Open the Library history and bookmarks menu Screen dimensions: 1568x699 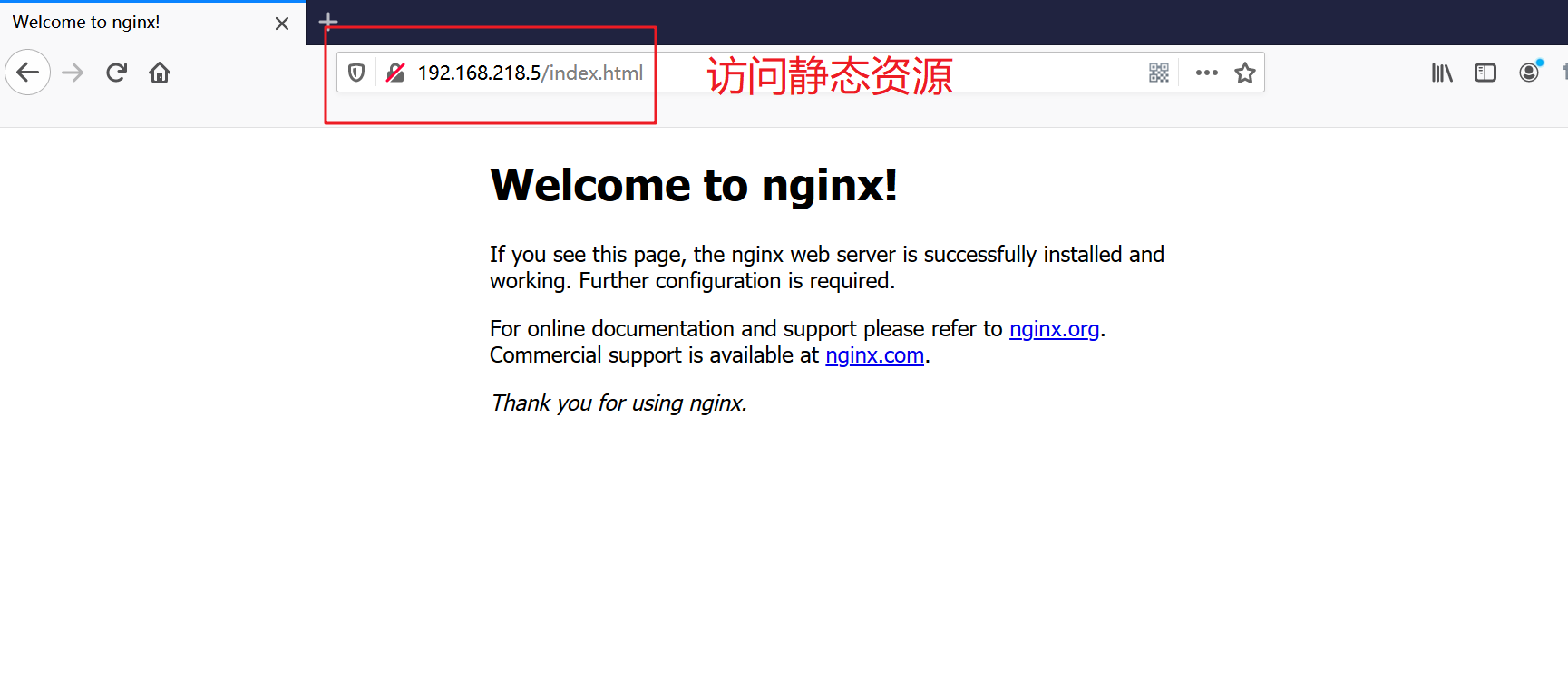pyautogui.click(x=1442, y=73)
